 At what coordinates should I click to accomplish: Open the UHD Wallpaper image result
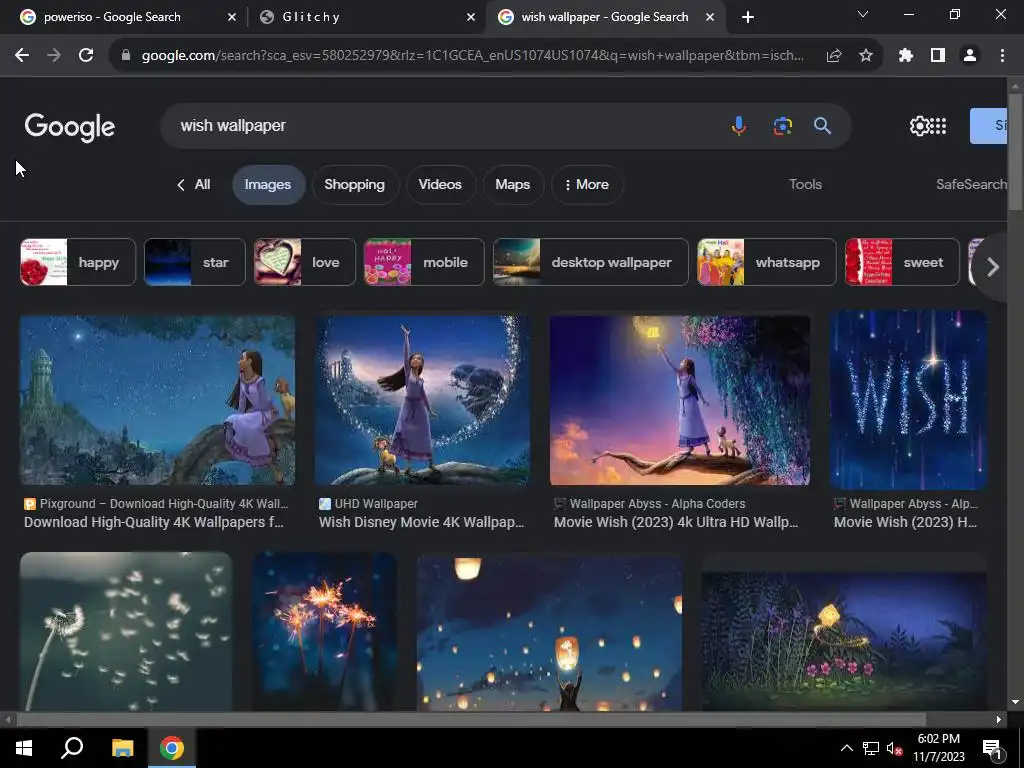[x=423, y=400]
